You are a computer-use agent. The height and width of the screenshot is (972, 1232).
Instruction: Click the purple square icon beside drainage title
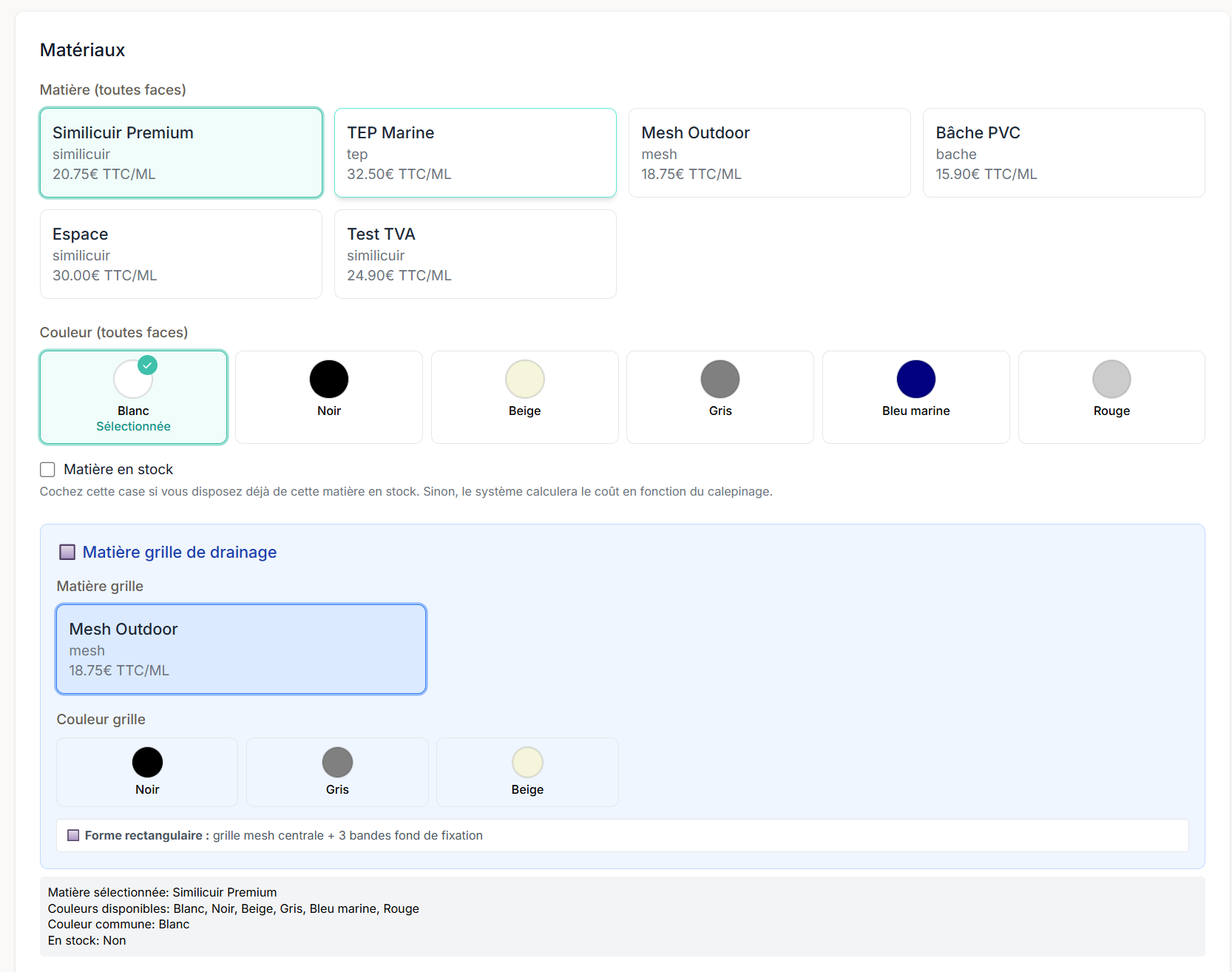[x=67, y=553]
